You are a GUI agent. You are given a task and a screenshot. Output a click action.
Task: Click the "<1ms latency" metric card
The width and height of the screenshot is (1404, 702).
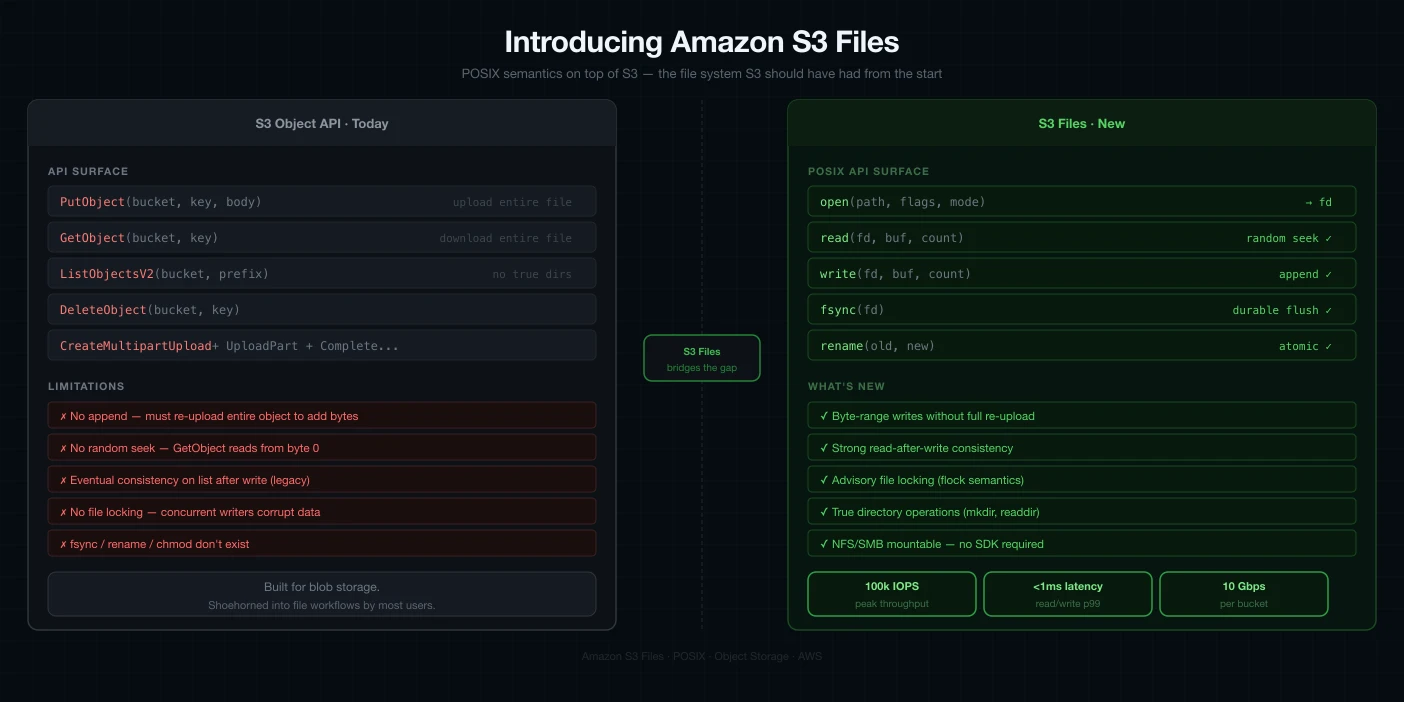pyautogui.click(x=1068, y=594)
